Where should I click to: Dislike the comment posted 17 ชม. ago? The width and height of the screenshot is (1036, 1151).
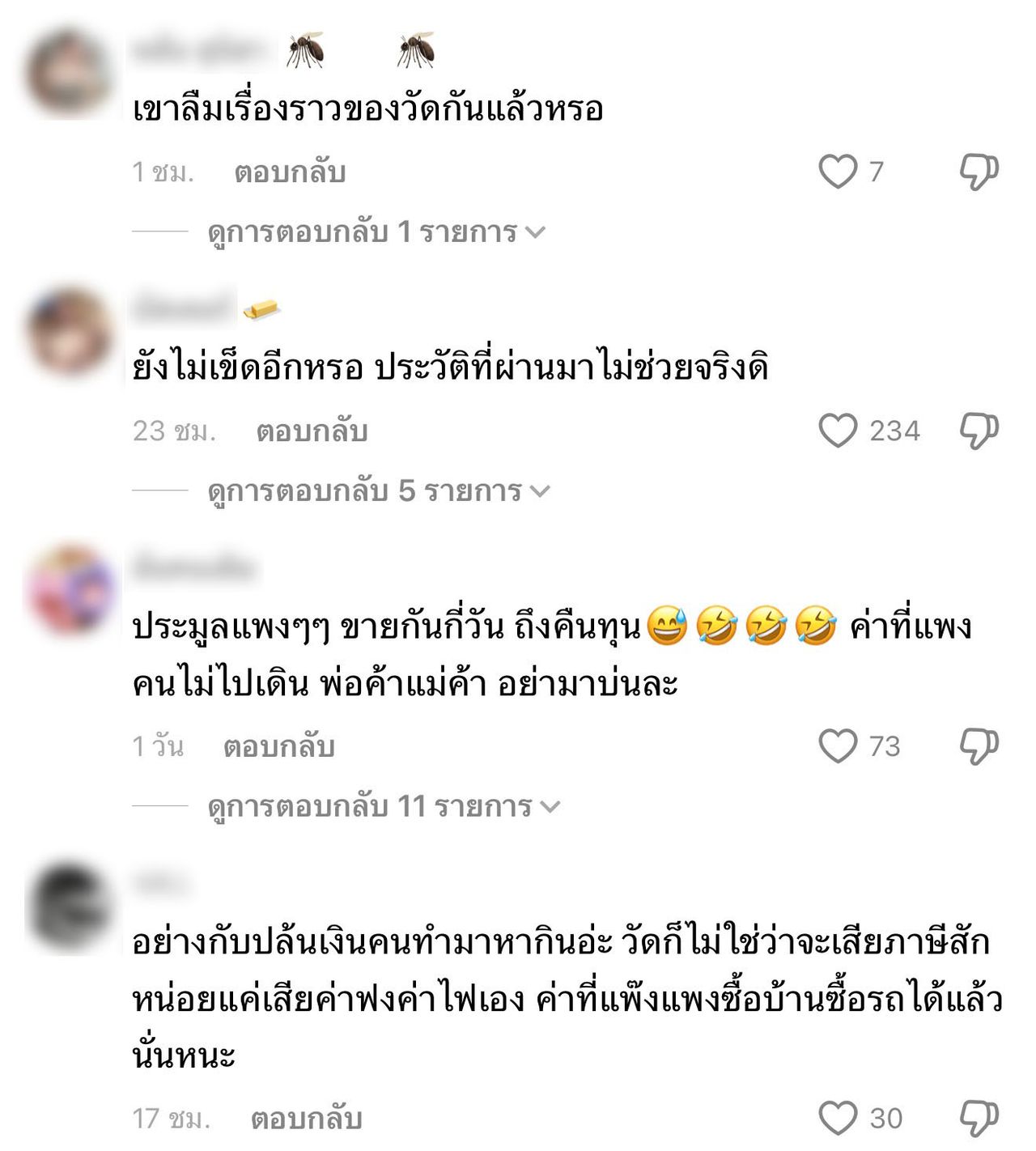[x=979, y=1119]
